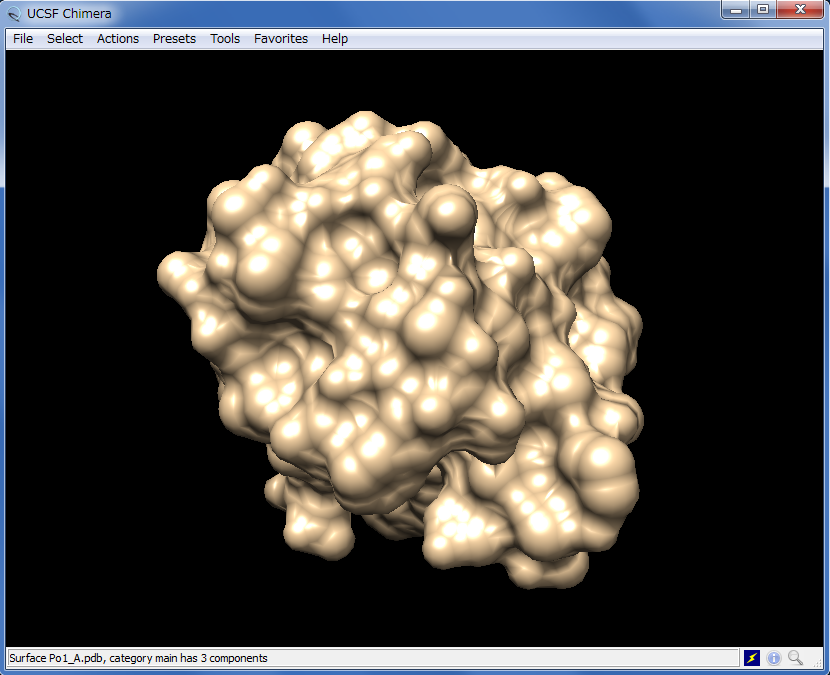Open the Tools menu
The image size is (830, 675).
point(225,39)
